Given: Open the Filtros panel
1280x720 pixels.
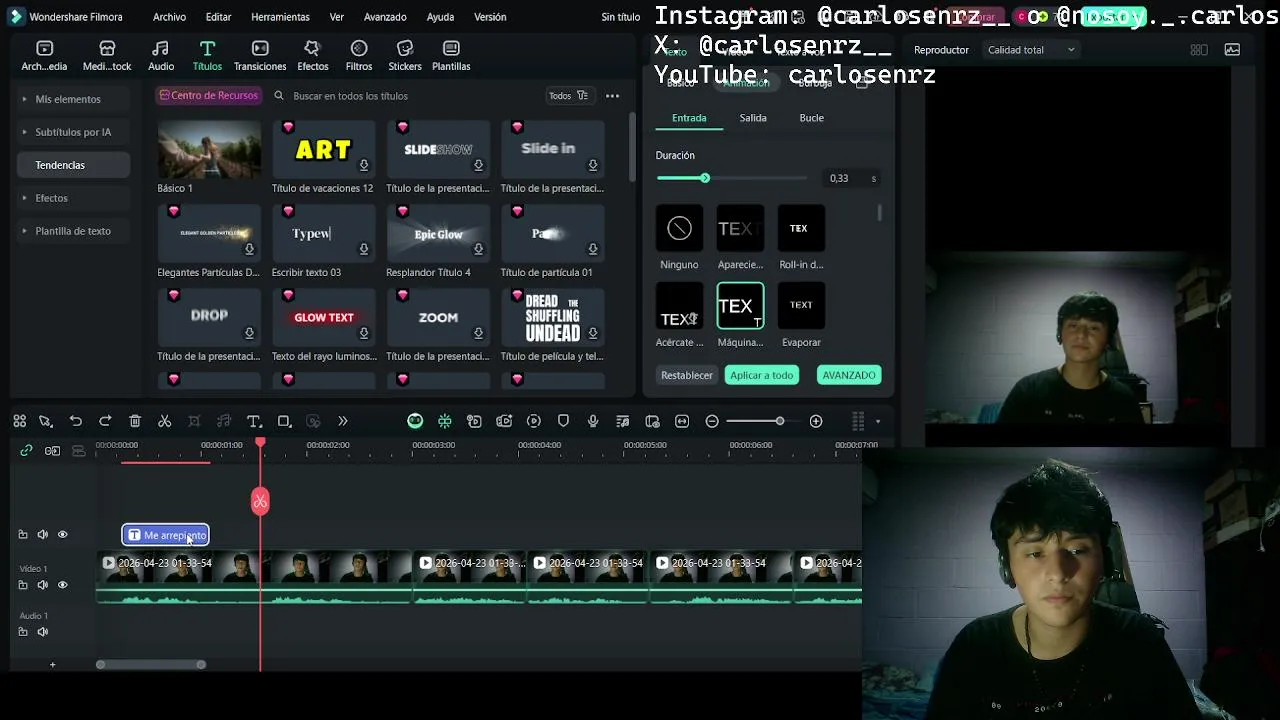Looking at the screenshot, I should [x=359, y=56].
